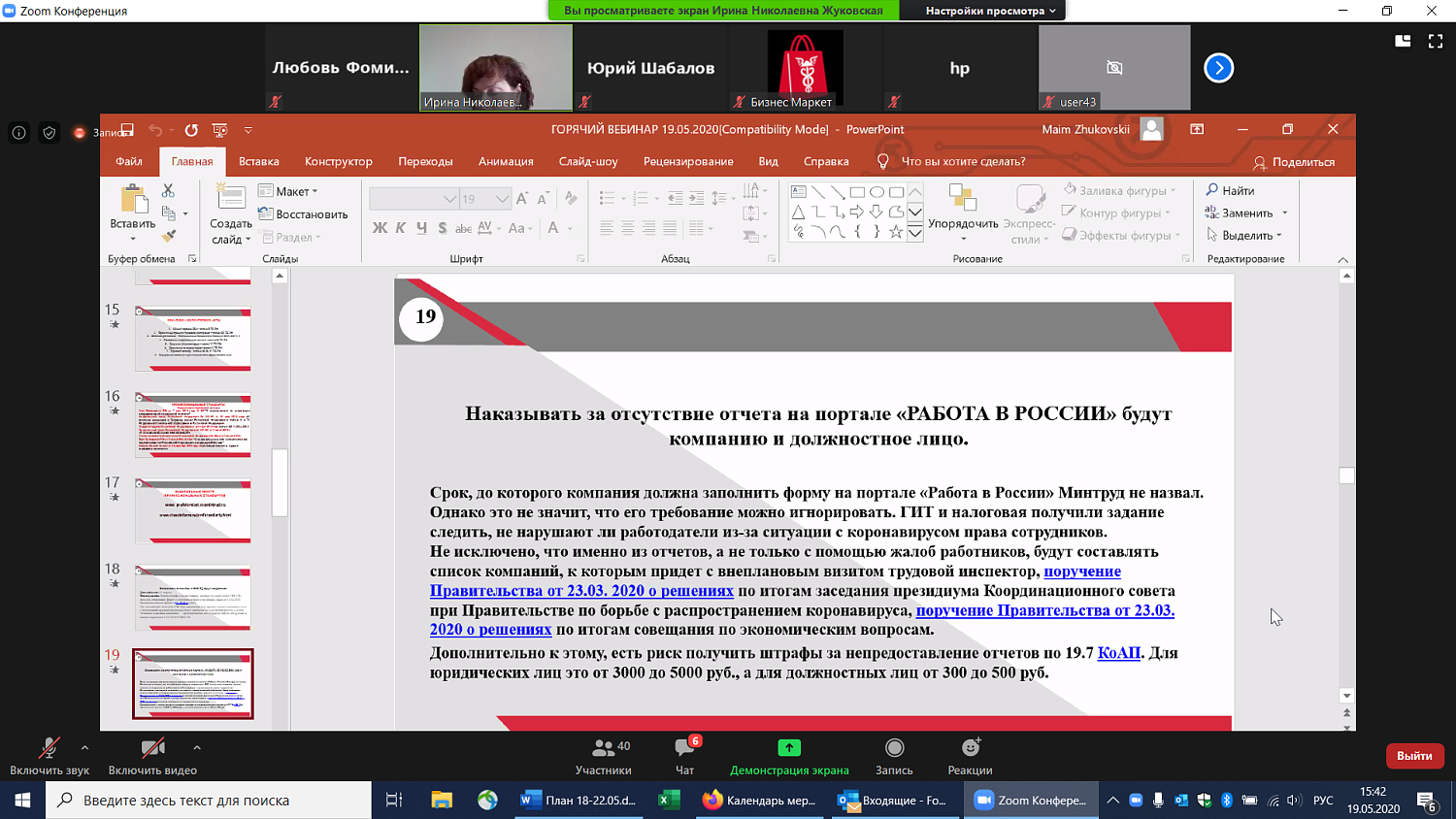Toggle text shadow (S) formatting
The image size is (1456, 819).
click(x=443, y=228)
